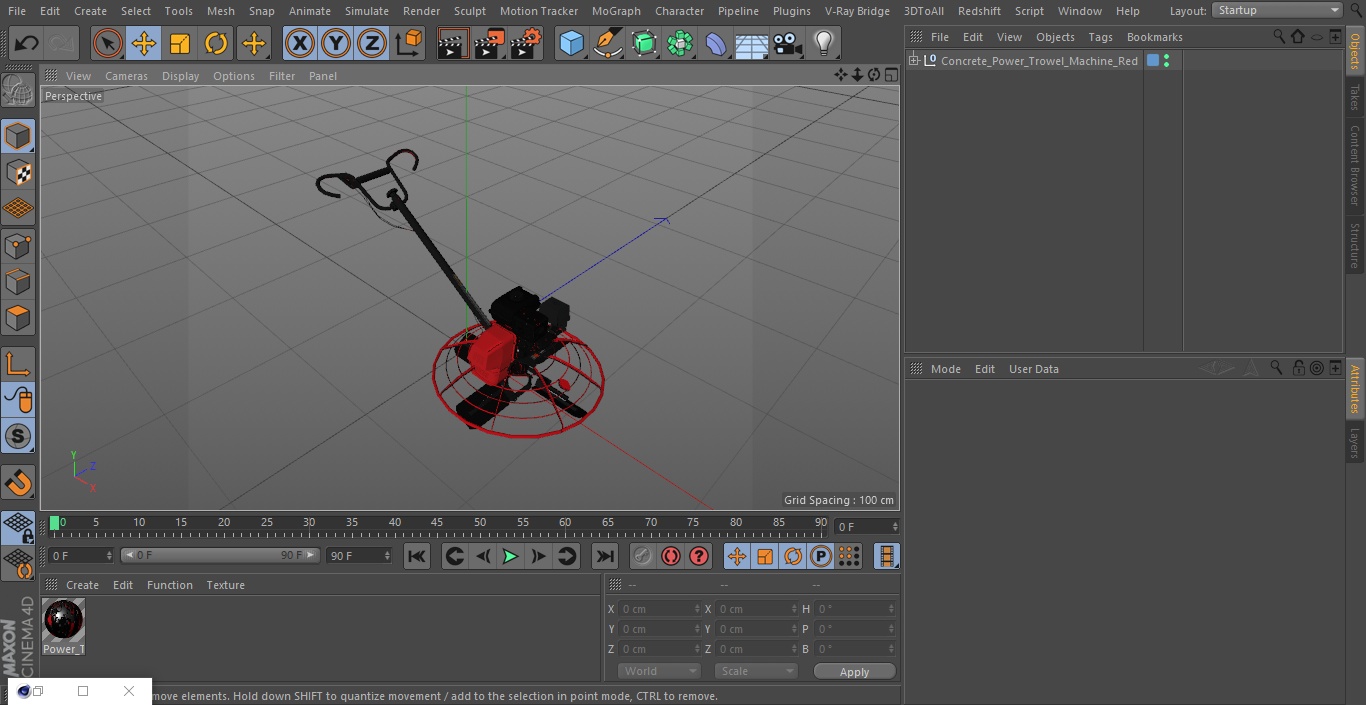Open the World coordinate dropdown
This screenshot has height=705, width=1366.
(659, 671)
